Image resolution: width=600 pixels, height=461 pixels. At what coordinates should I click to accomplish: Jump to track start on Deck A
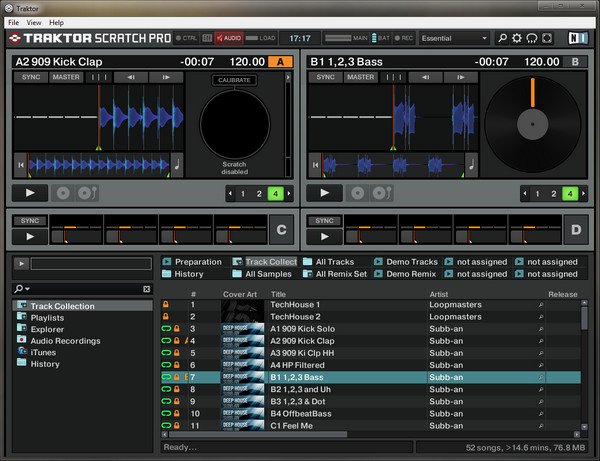pyautogui.click(x=20, y=163)
